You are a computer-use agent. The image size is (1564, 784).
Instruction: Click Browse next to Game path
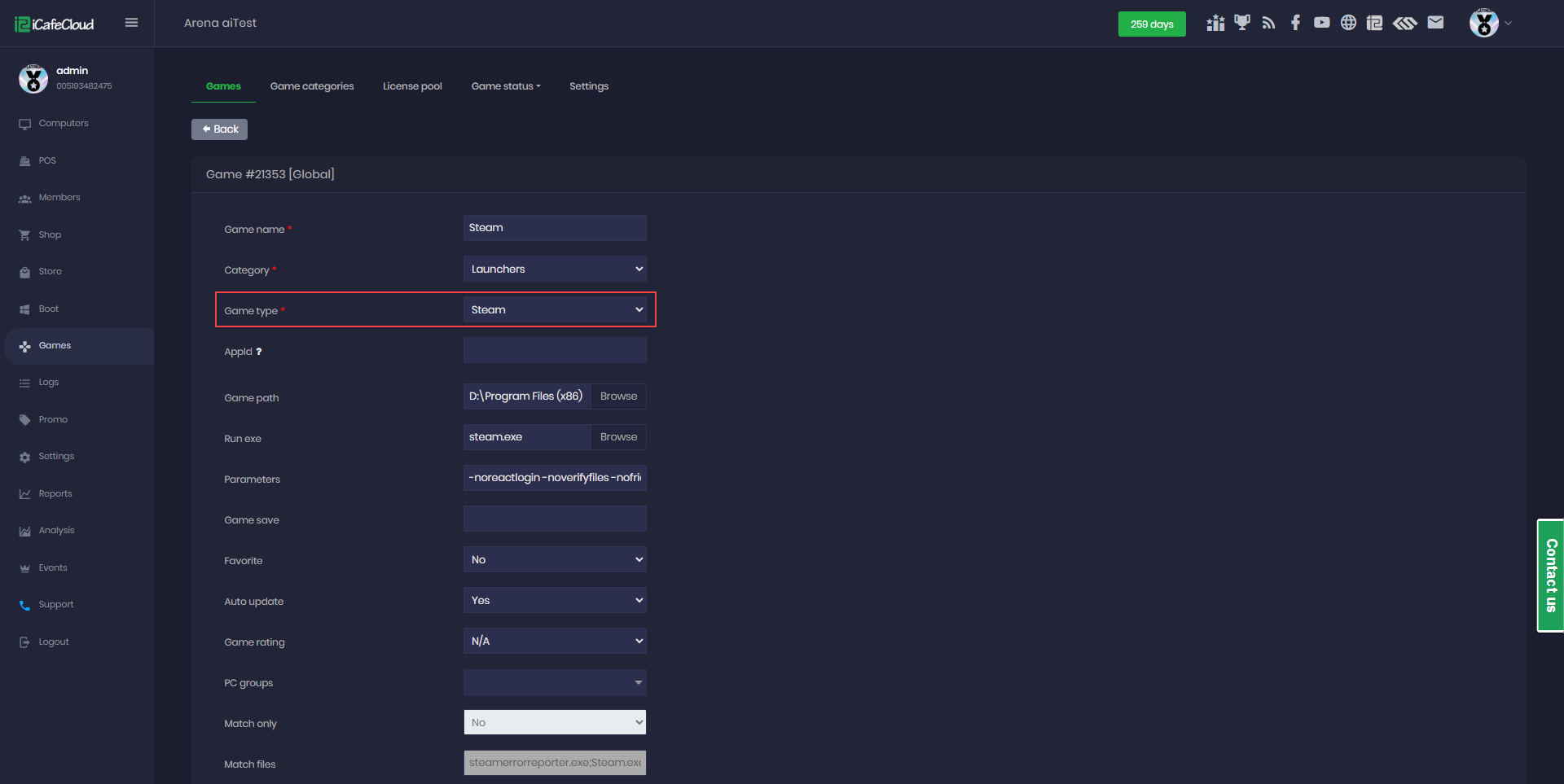(618, 396)
